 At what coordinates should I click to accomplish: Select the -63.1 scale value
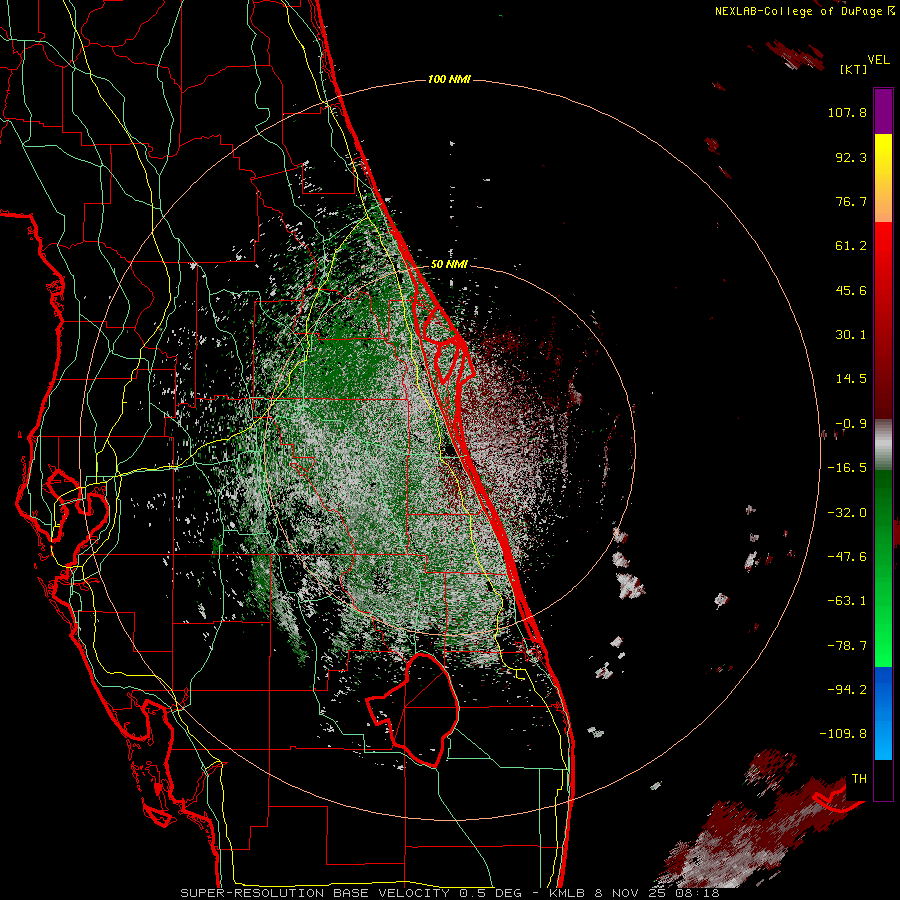click(847, 601)
